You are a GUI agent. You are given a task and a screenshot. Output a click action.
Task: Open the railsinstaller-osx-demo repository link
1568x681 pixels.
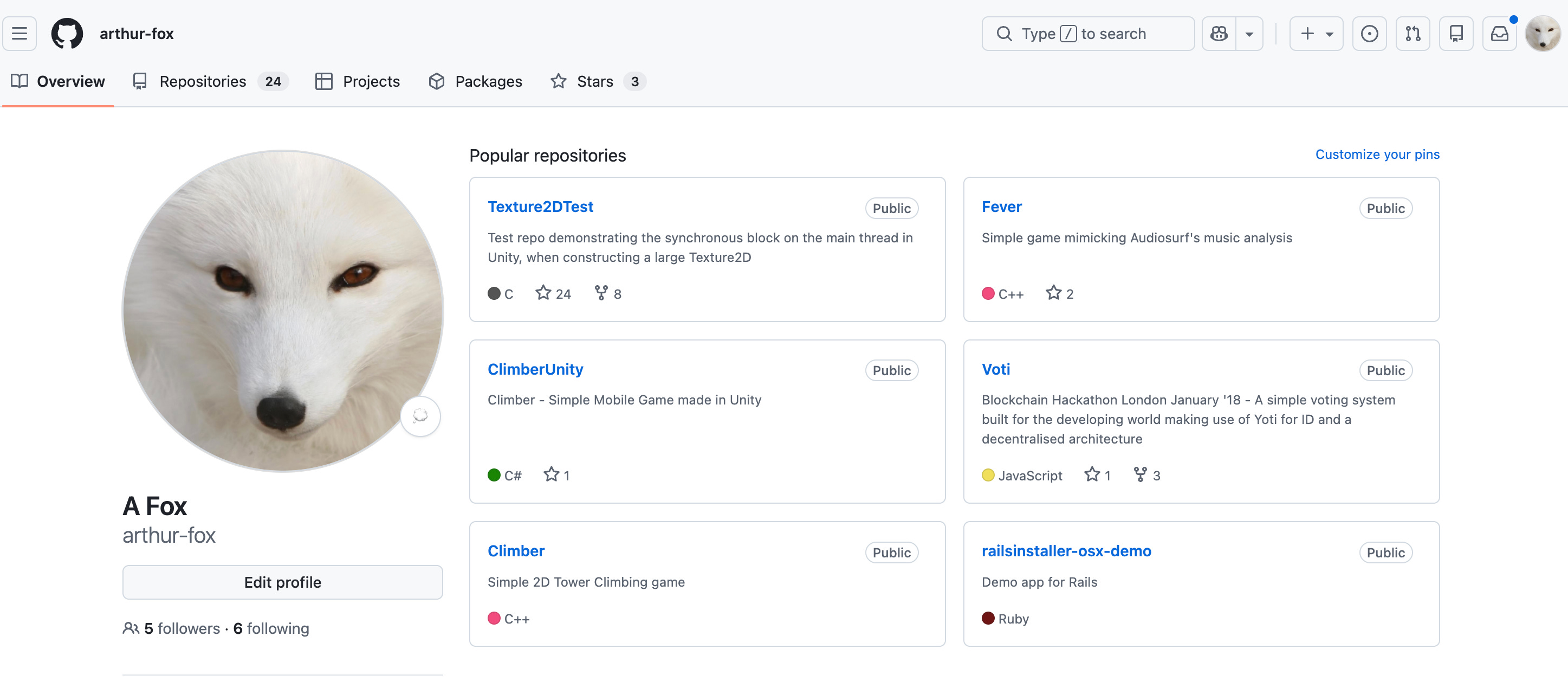coord(1066,551)
